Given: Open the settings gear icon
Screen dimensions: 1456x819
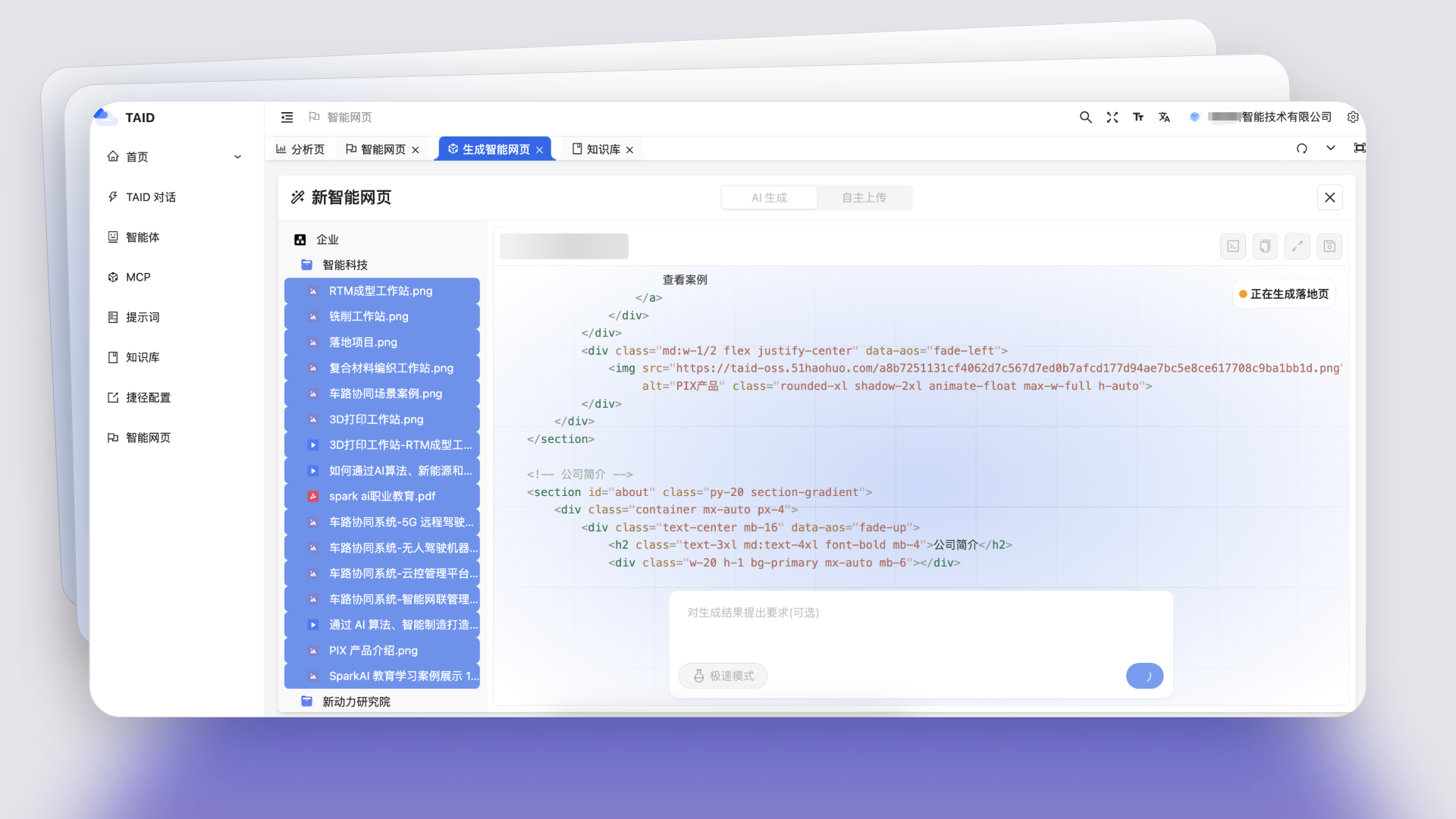Looking at the screenshot, I should 1353,118.
